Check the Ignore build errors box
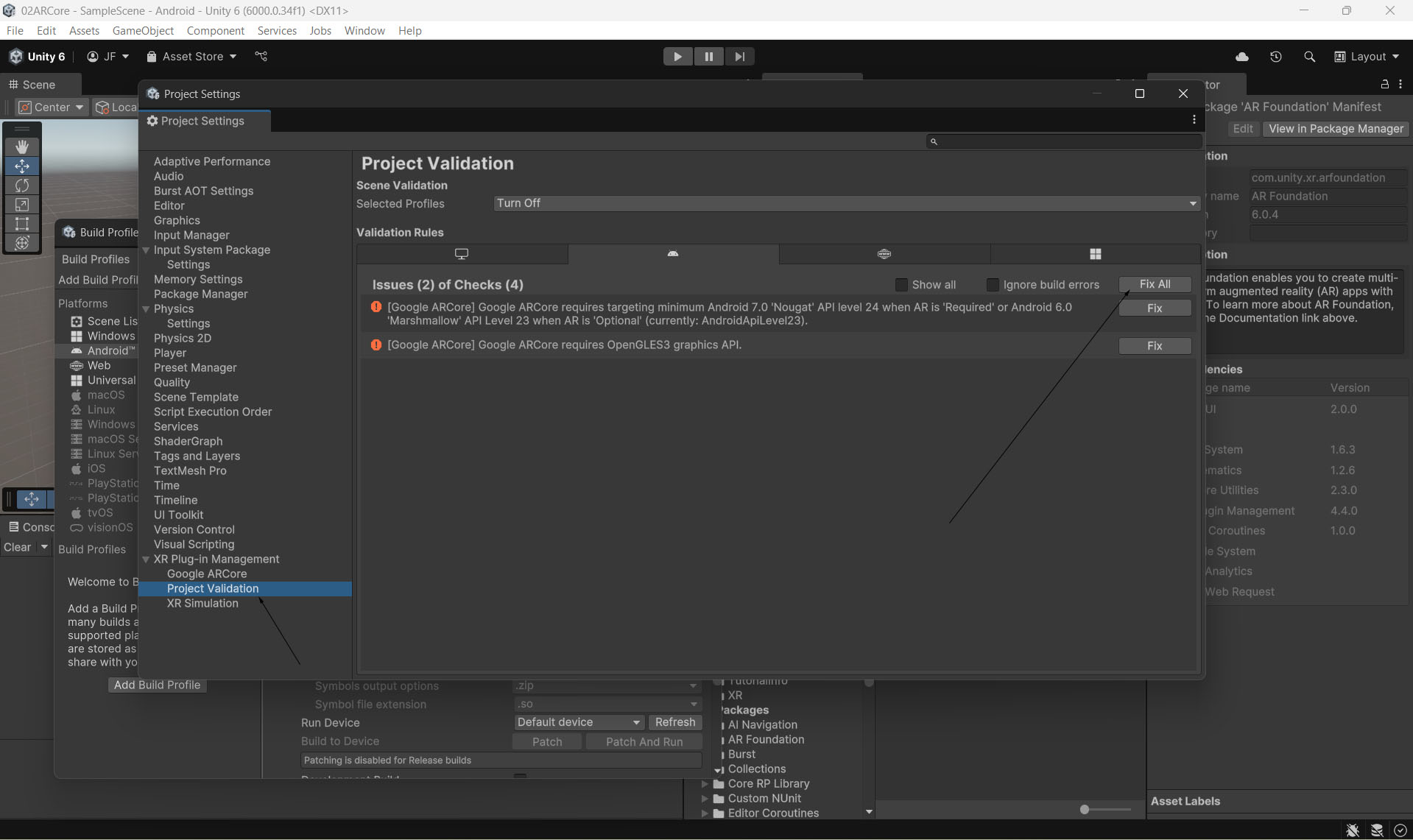 [993, 285]
